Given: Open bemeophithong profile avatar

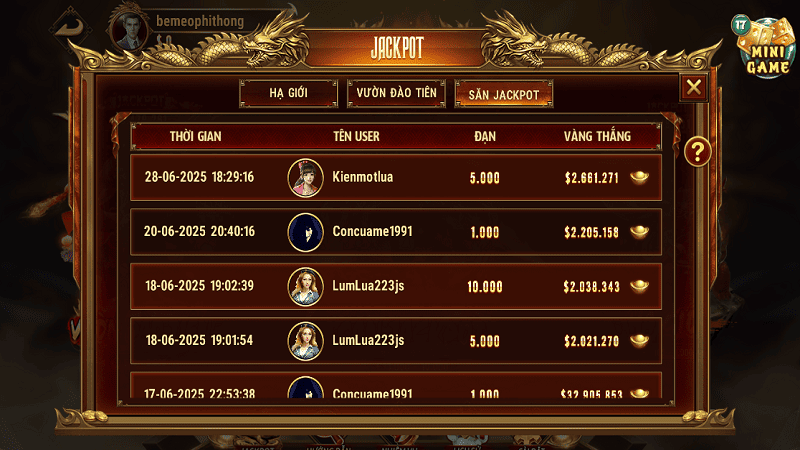Looking at the screenshot, I should (130, 30).
